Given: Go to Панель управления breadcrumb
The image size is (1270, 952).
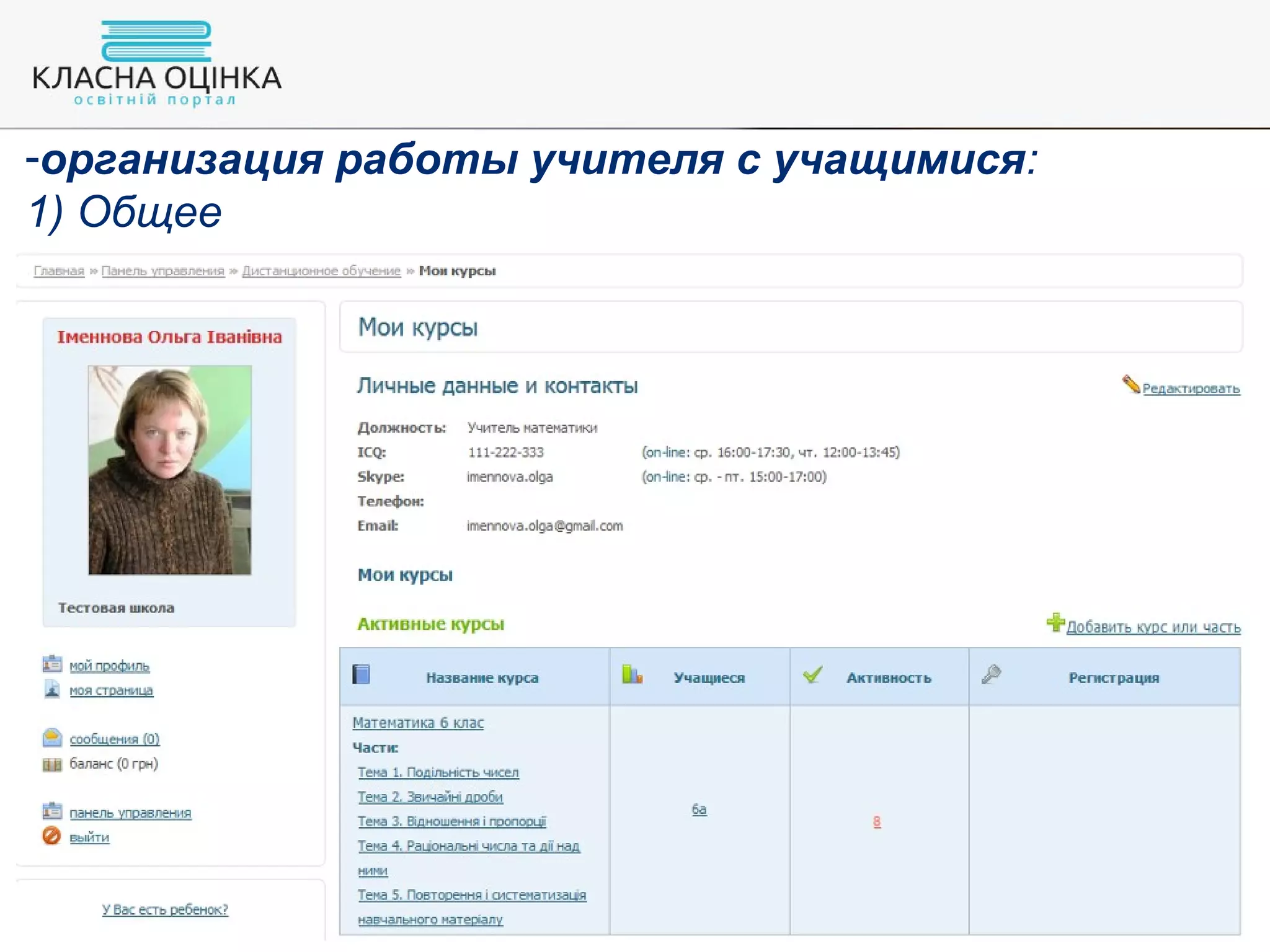Looking at the screenshot, I should (x=163, y=271).
